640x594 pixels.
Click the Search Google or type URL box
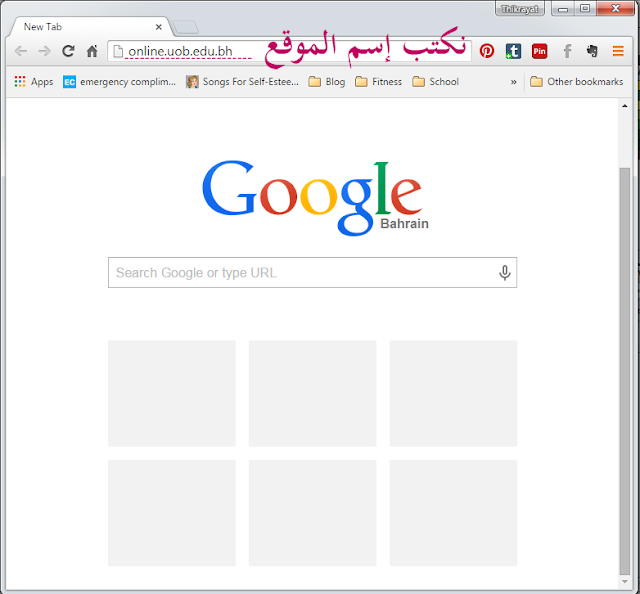(312, 272)
